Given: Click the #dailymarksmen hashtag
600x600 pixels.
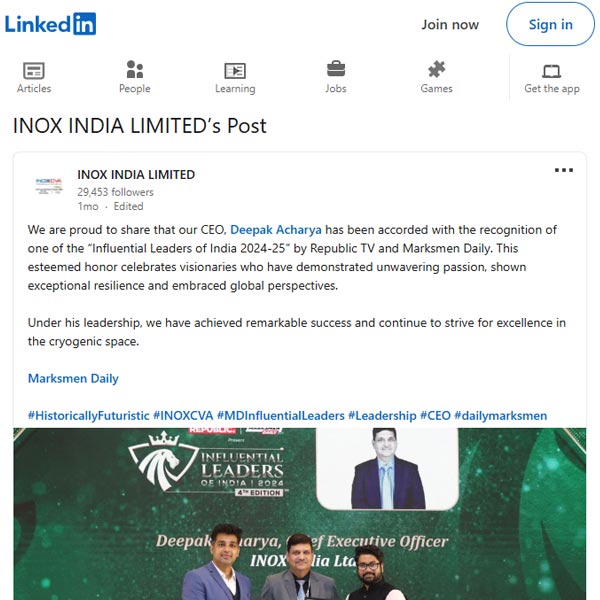Looking at the screenshot, I should coord(501,416).
